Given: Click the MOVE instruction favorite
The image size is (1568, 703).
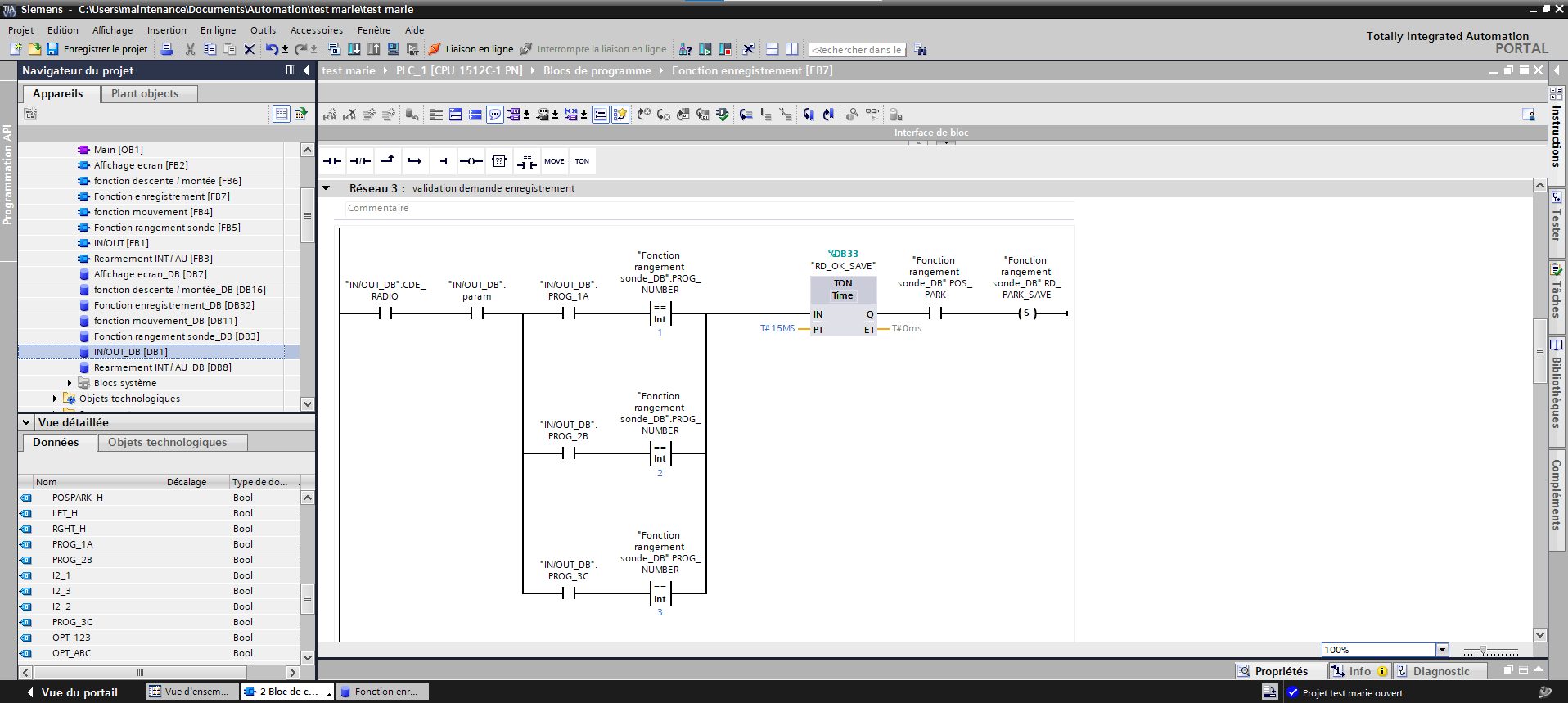Looking at the screenshot, I should [554, 161].
